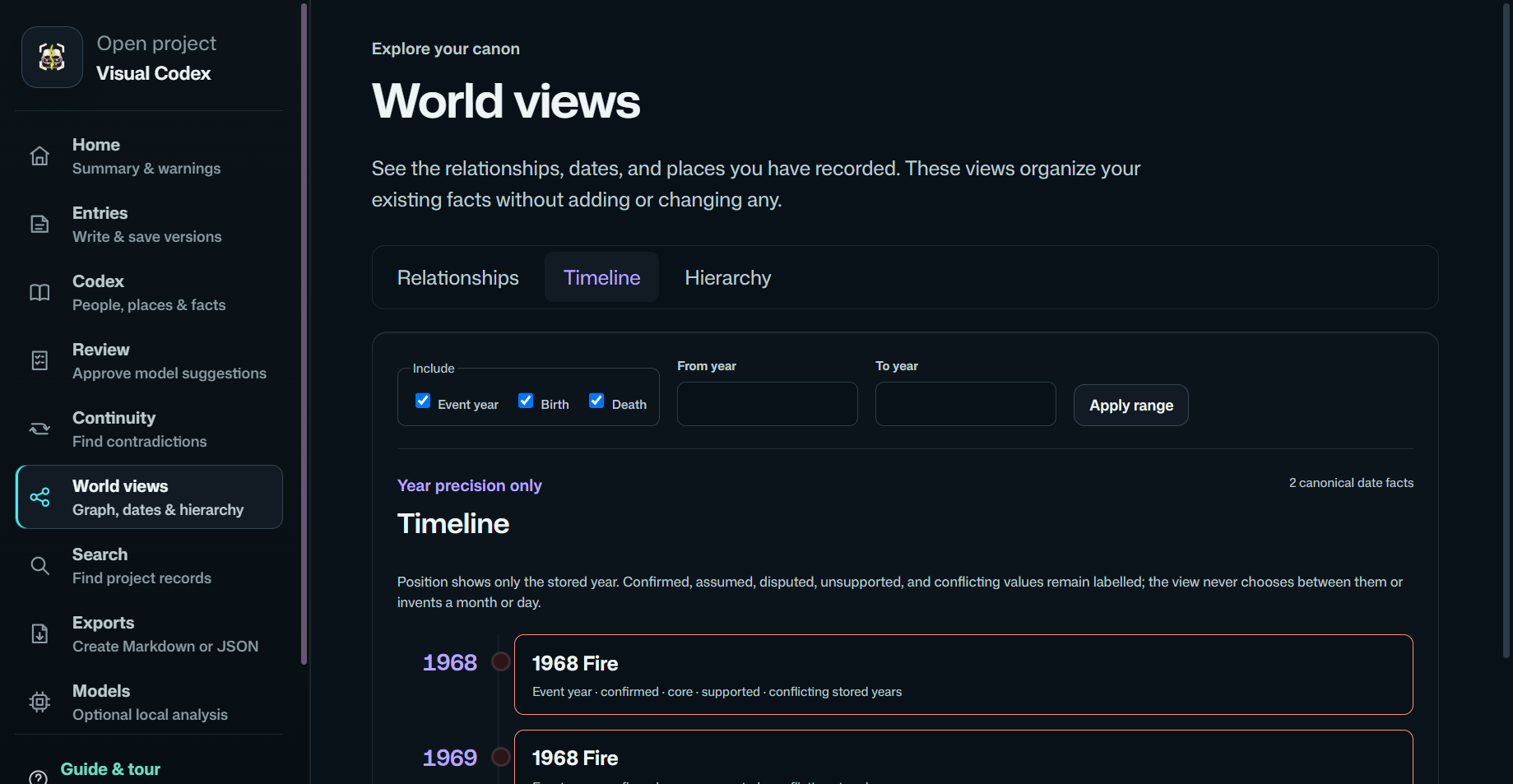Click the Continuity arrows icon
Image resolution: width=1513 pixels, height=784 pixels.
pos(39,429)
